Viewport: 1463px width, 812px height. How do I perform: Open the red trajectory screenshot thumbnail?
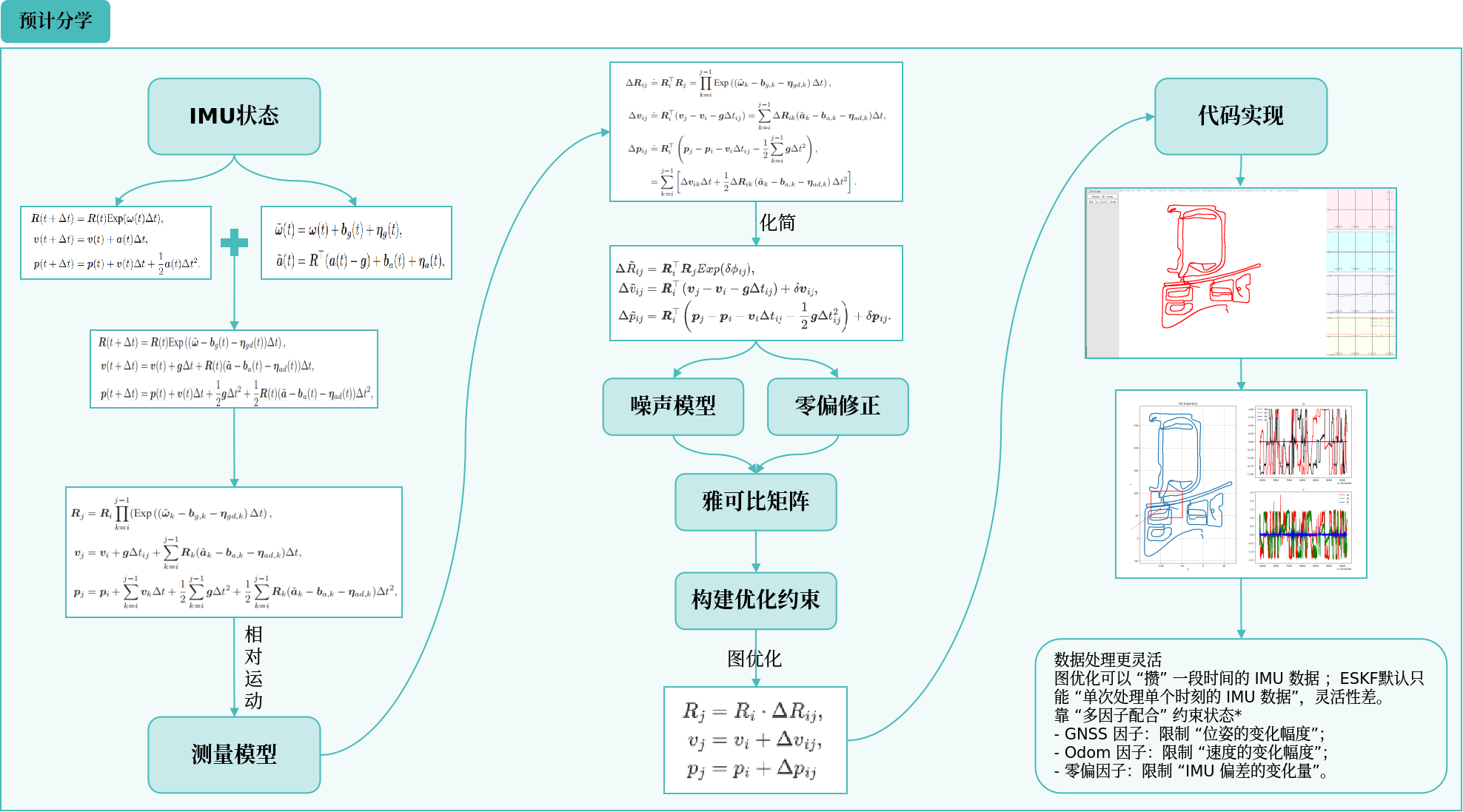tap(1240, 273)
